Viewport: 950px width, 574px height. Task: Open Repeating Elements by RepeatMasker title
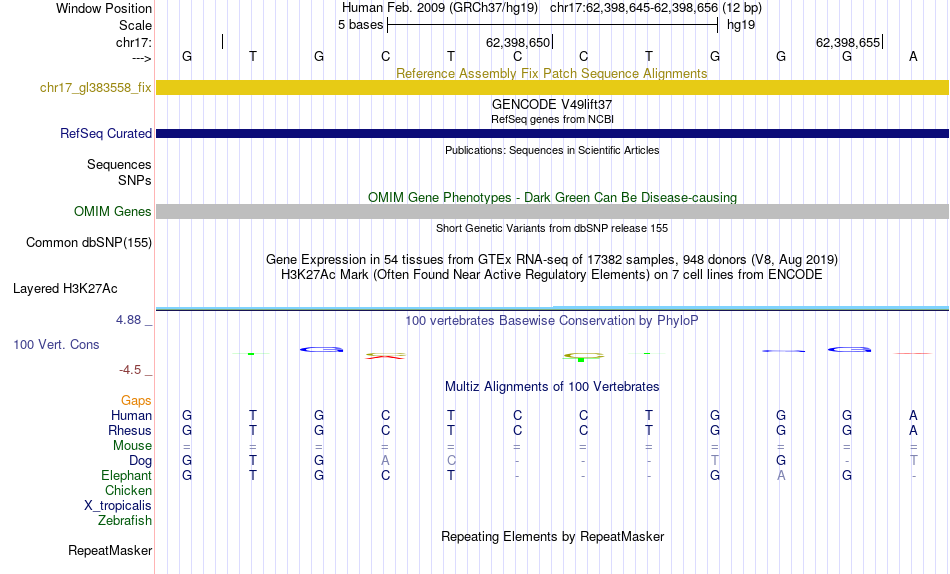pyautogui.click(x=553, y=536)
